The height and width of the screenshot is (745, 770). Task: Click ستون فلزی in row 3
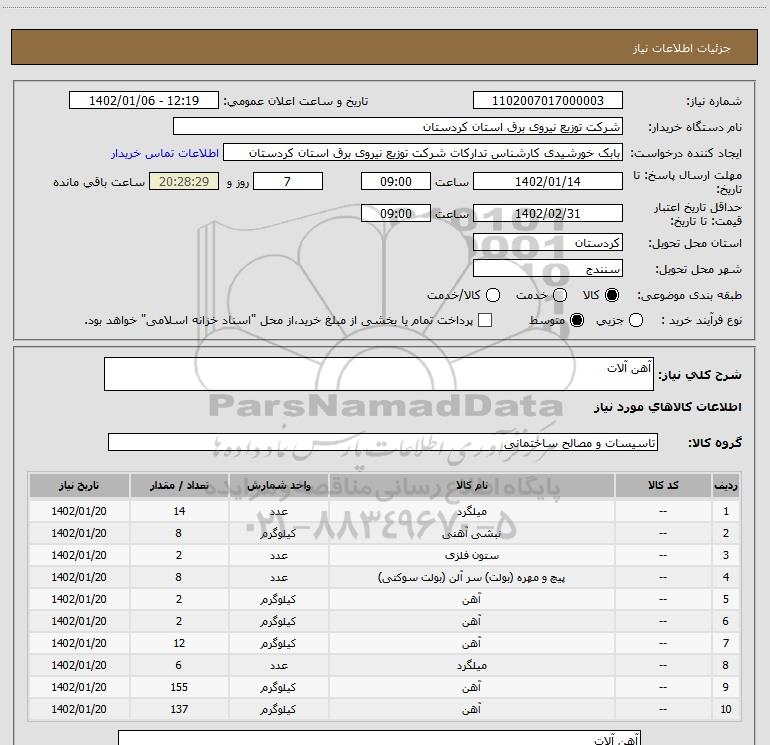coord(472,555)
